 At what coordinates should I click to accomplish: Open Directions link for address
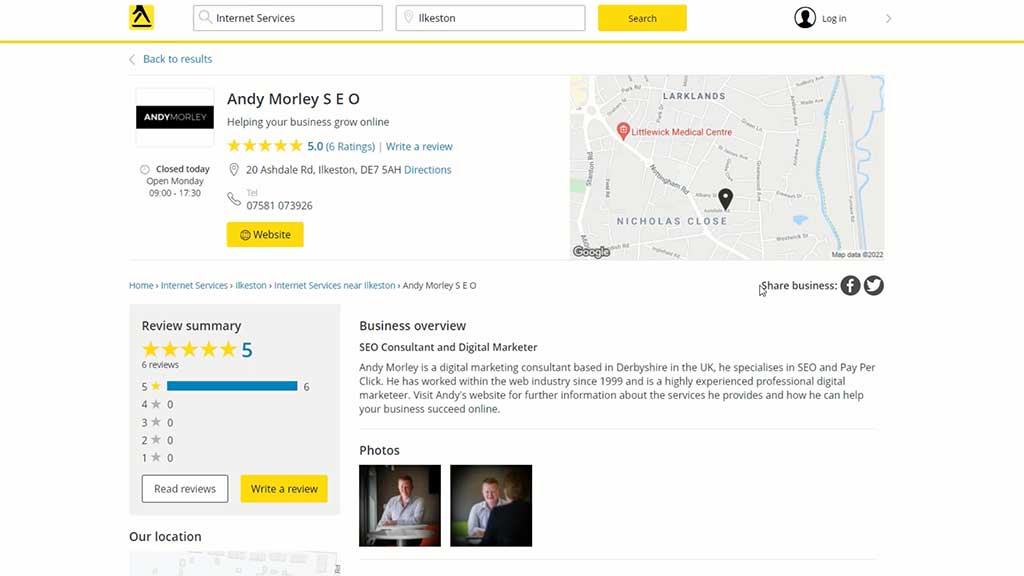(x=427, y=170)
